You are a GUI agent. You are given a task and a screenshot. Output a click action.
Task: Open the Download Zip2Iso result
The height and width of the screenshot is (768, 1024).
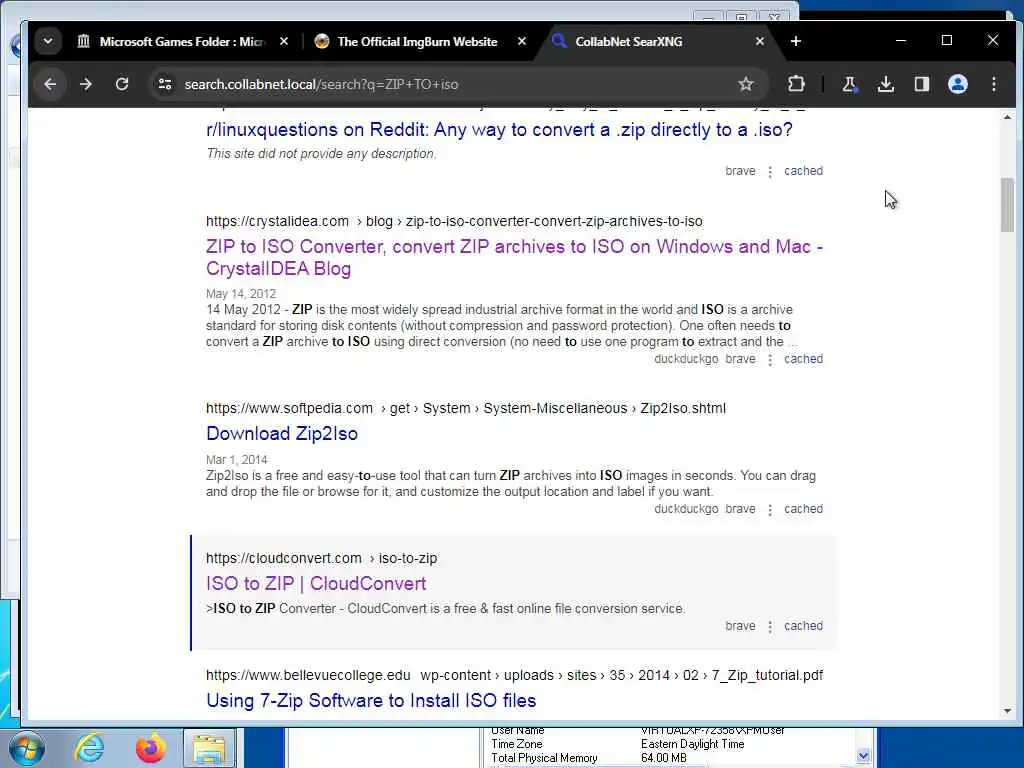282,434
